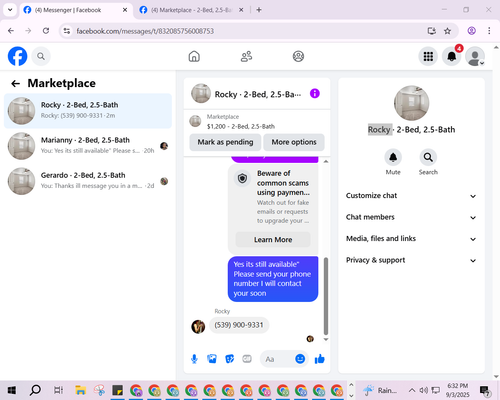The height and width of the screenshot is (400, 500).
Task: Open Rain weather widget in taskbar
Action: click(x=381, y=390)
